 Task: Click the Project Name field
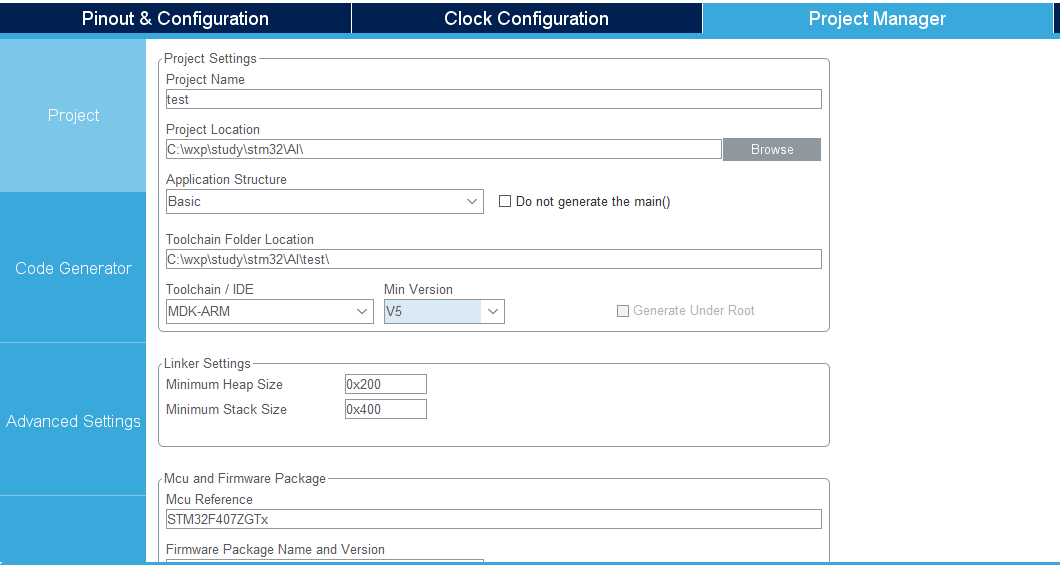pos(493,99)
